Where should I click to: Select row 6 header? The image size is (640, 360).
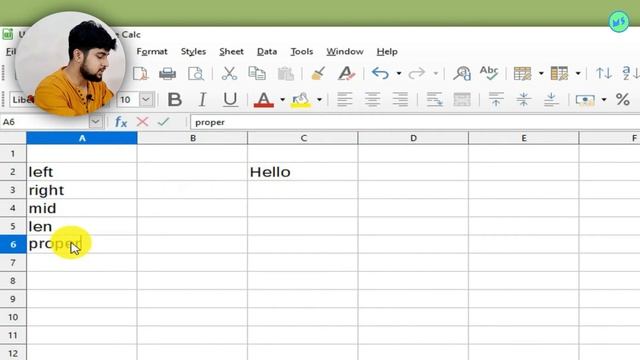[13, 244]
